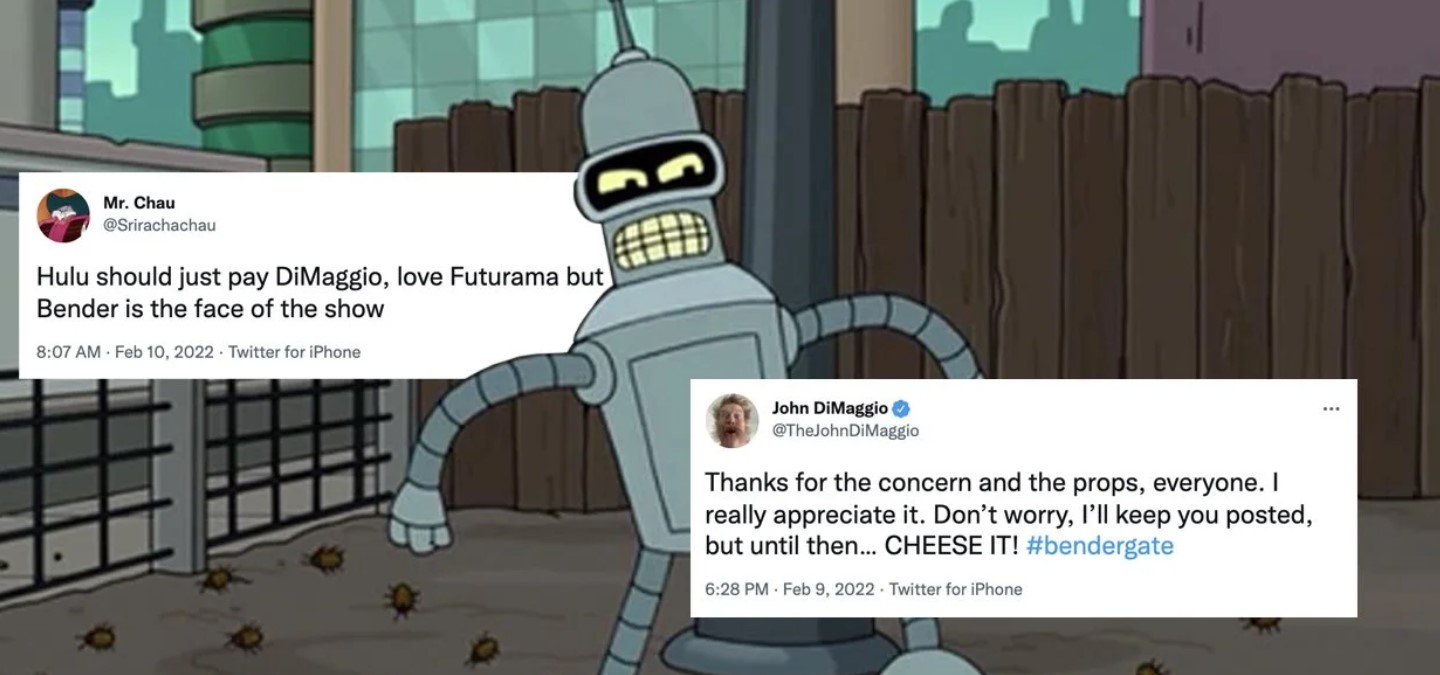This screenshot has width=1440, height=675.
Task: Click Twitter for iPhone in Mr. Chau's tweet
Action: 294,352
